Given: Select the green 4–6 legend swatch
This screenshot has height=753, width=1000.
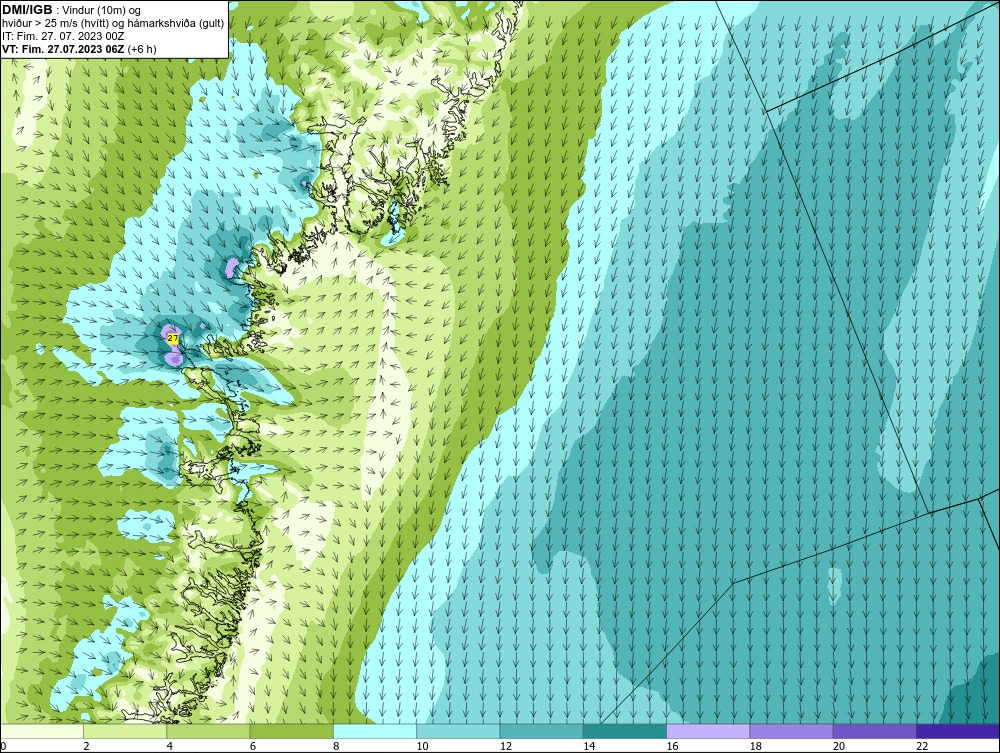Looking at the screenshot, I should point(209,731).
